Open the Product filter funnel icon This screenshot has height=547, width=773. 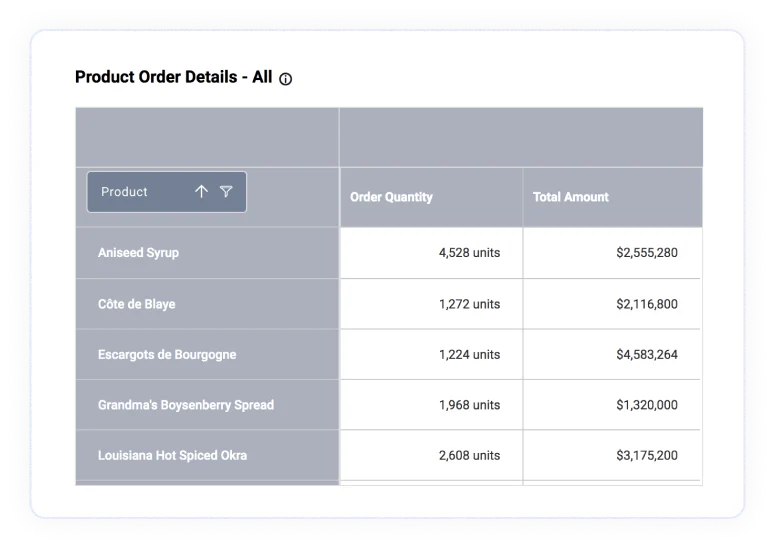coord(226,191)
